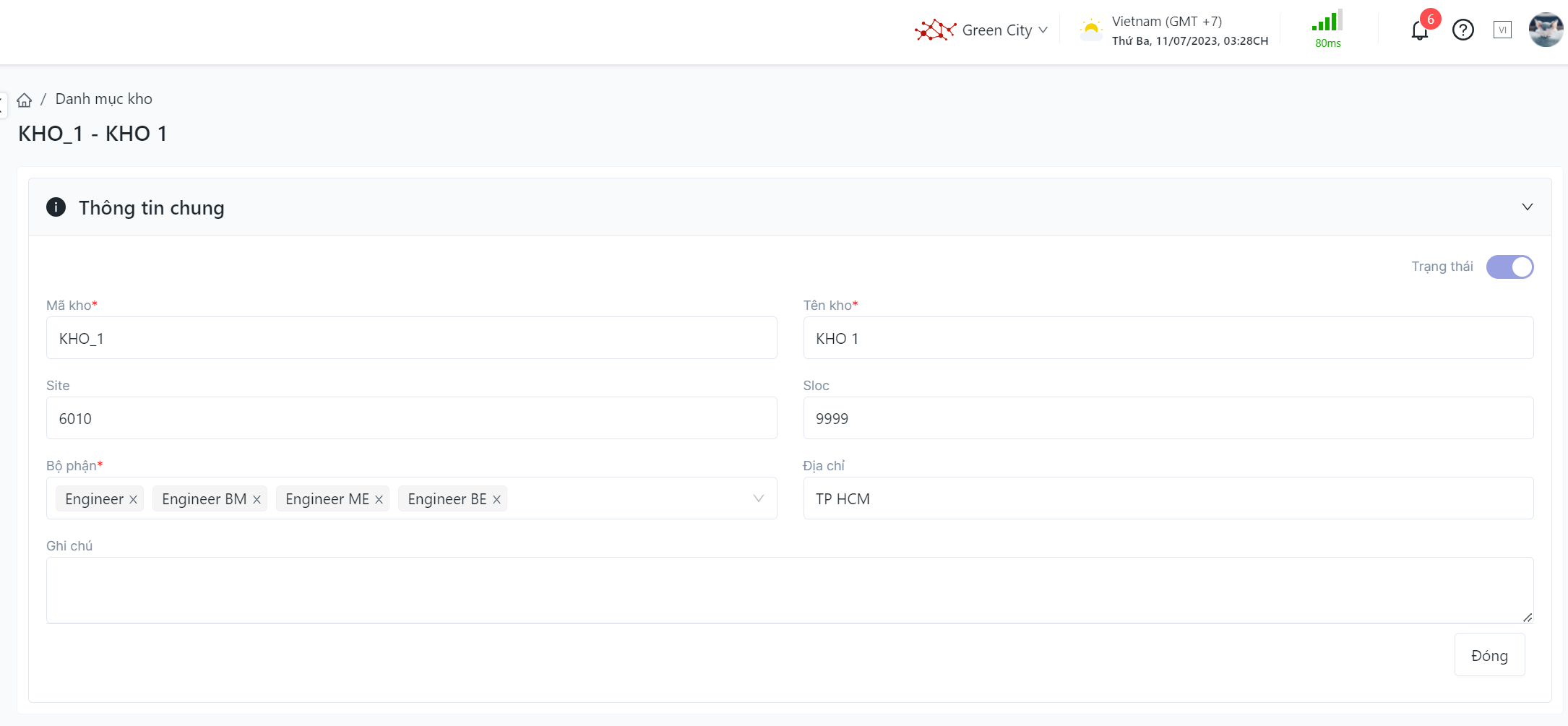
Task: Click the Đóng button
Action: click(x=1489, y=655)
